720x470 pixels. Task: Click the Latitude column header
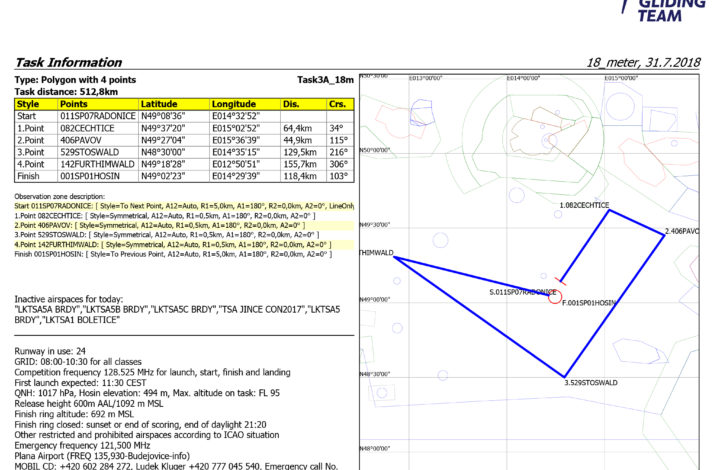159,103
